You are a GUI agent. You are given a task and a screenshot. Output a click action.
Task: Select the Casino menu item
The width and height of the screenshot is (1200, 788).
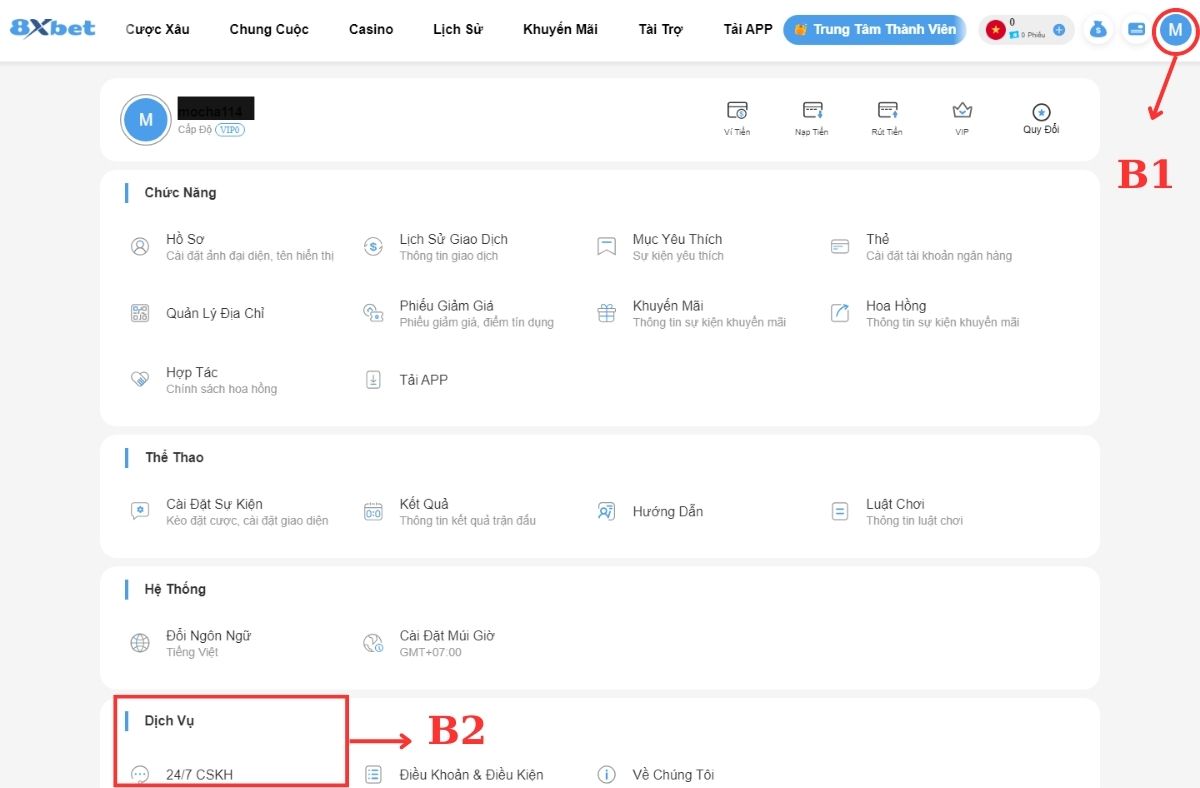tap(371, 29)
